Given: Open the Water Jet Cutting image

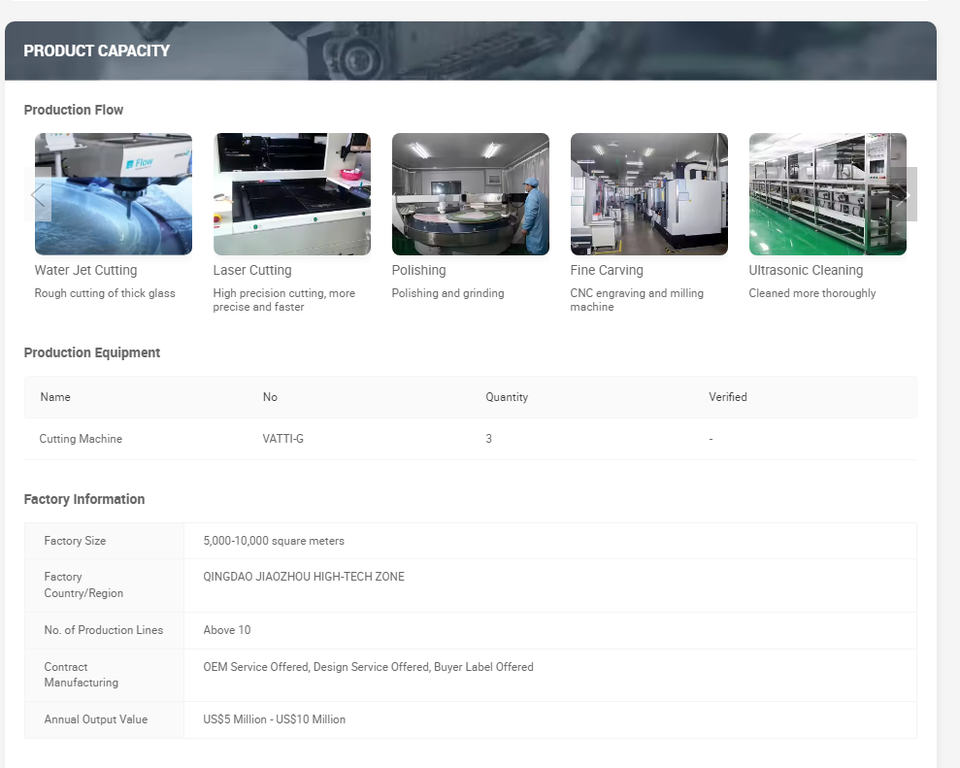Looking at the screenshot, I should pos(113,194).
